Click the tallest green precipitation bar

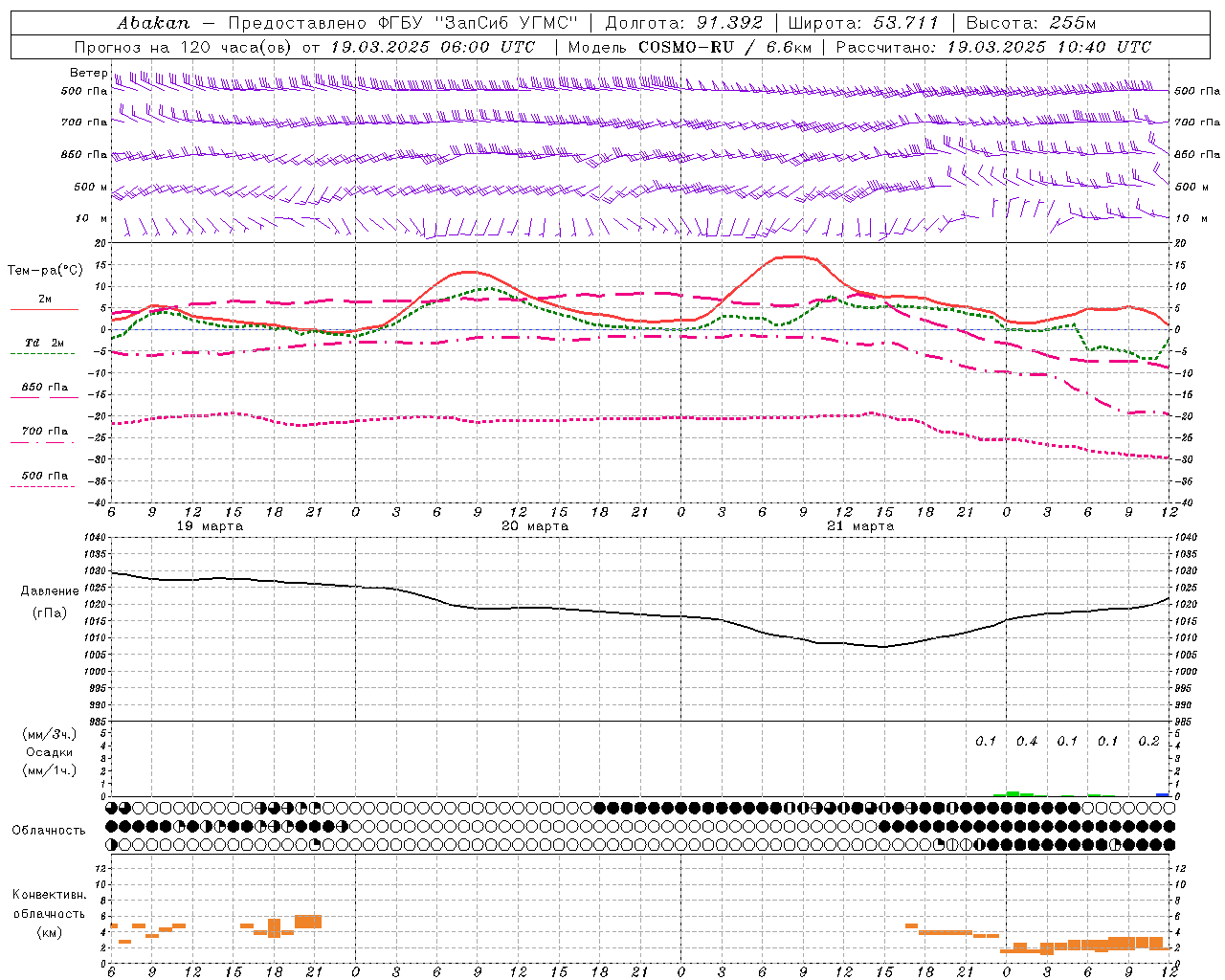coord(1013,793)
